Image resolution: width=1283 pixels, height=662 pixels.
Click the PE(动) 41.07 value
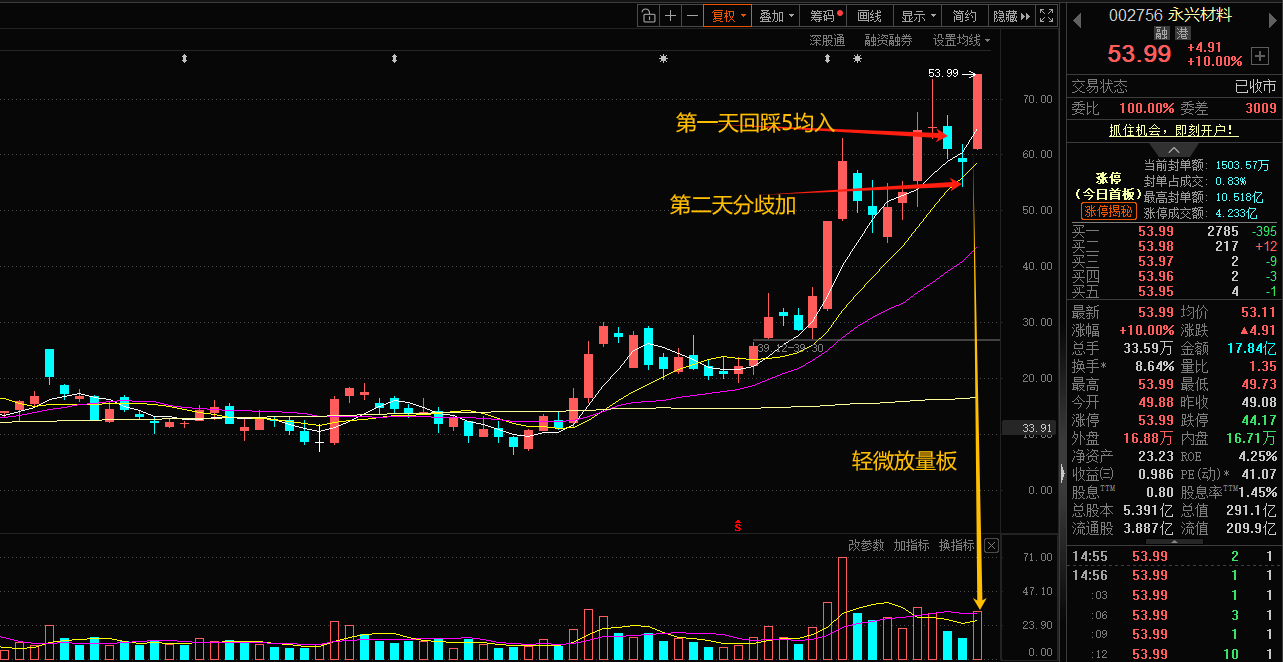(1257, 474)
